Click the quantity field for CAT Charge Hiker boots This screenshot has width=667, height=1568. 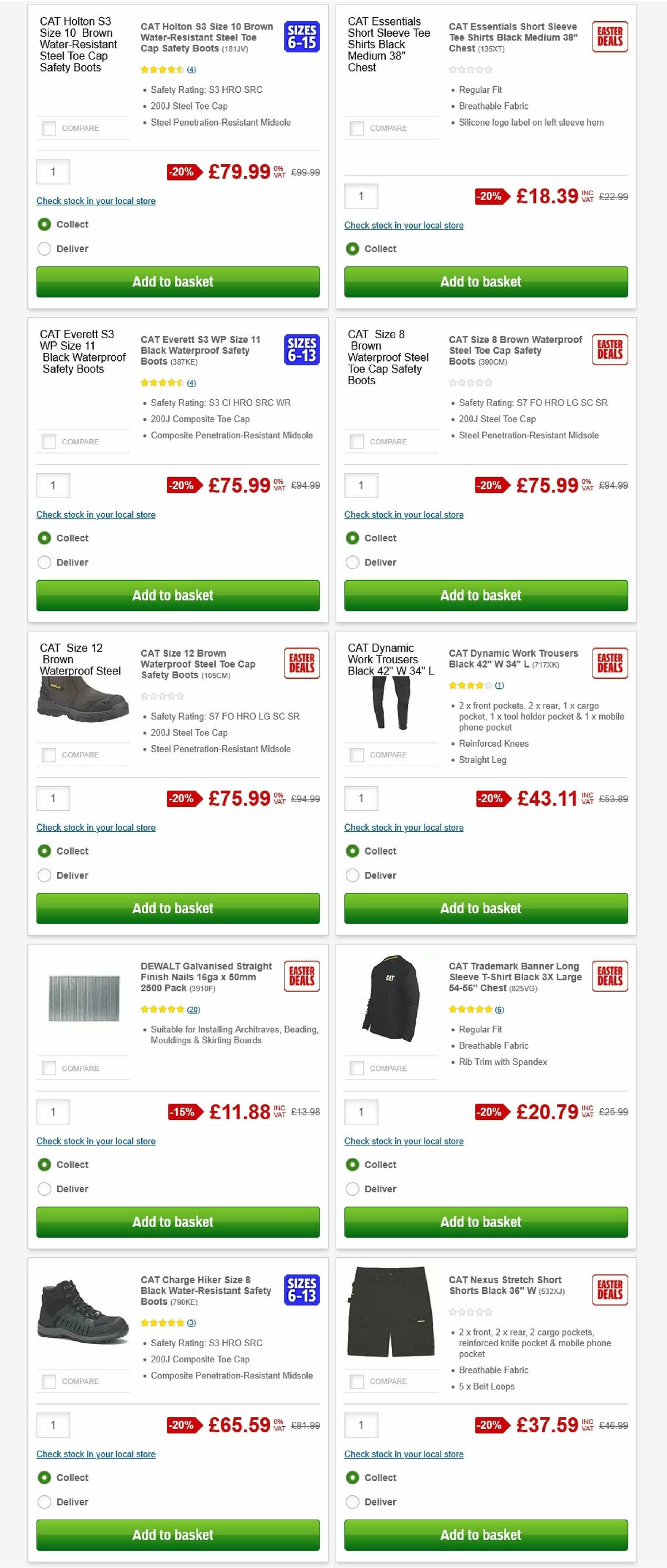[x=53, y=1425]
